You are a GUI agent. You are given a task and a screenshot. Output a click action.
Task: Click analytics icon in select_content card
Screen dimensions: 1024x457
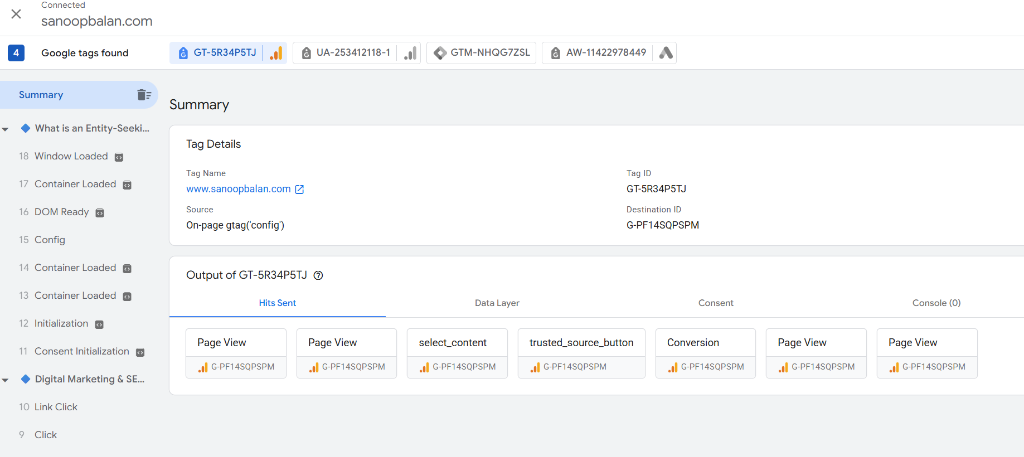(424, 368)
